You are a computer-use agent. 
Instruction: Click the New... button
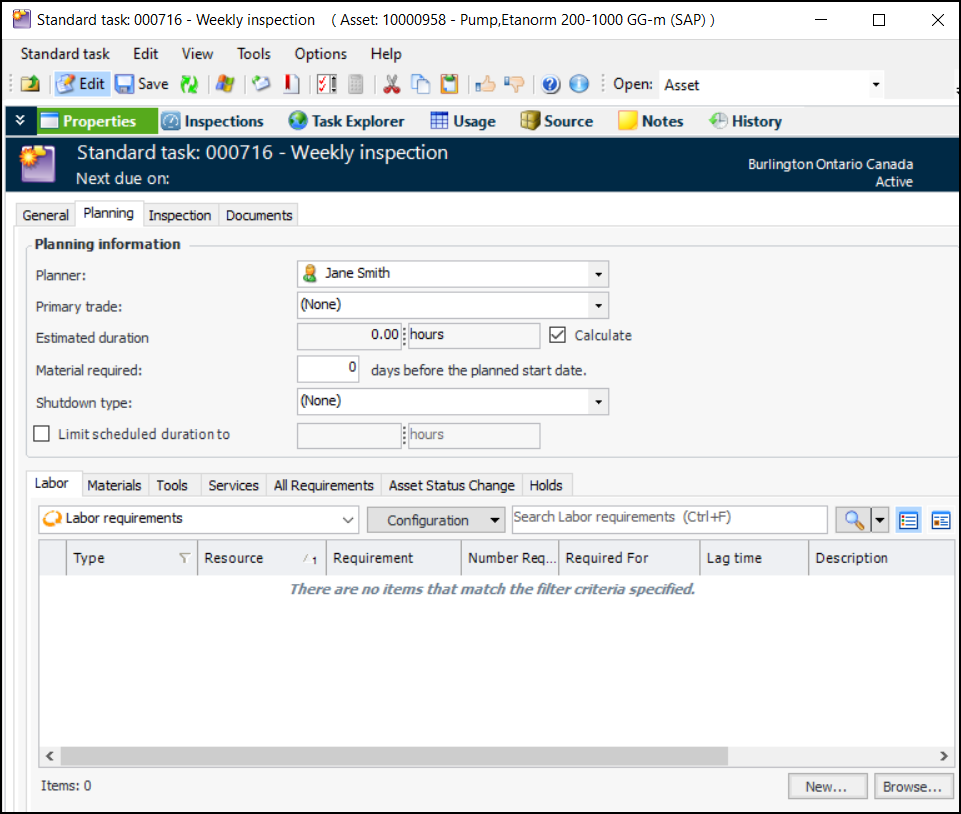click(x=827, y=786)
